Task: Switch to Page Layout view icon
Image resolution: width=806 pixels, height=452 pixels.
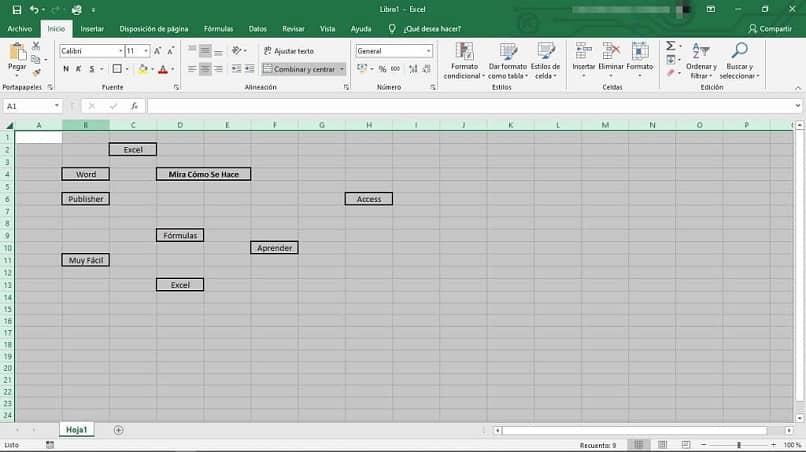Action: 663,445
